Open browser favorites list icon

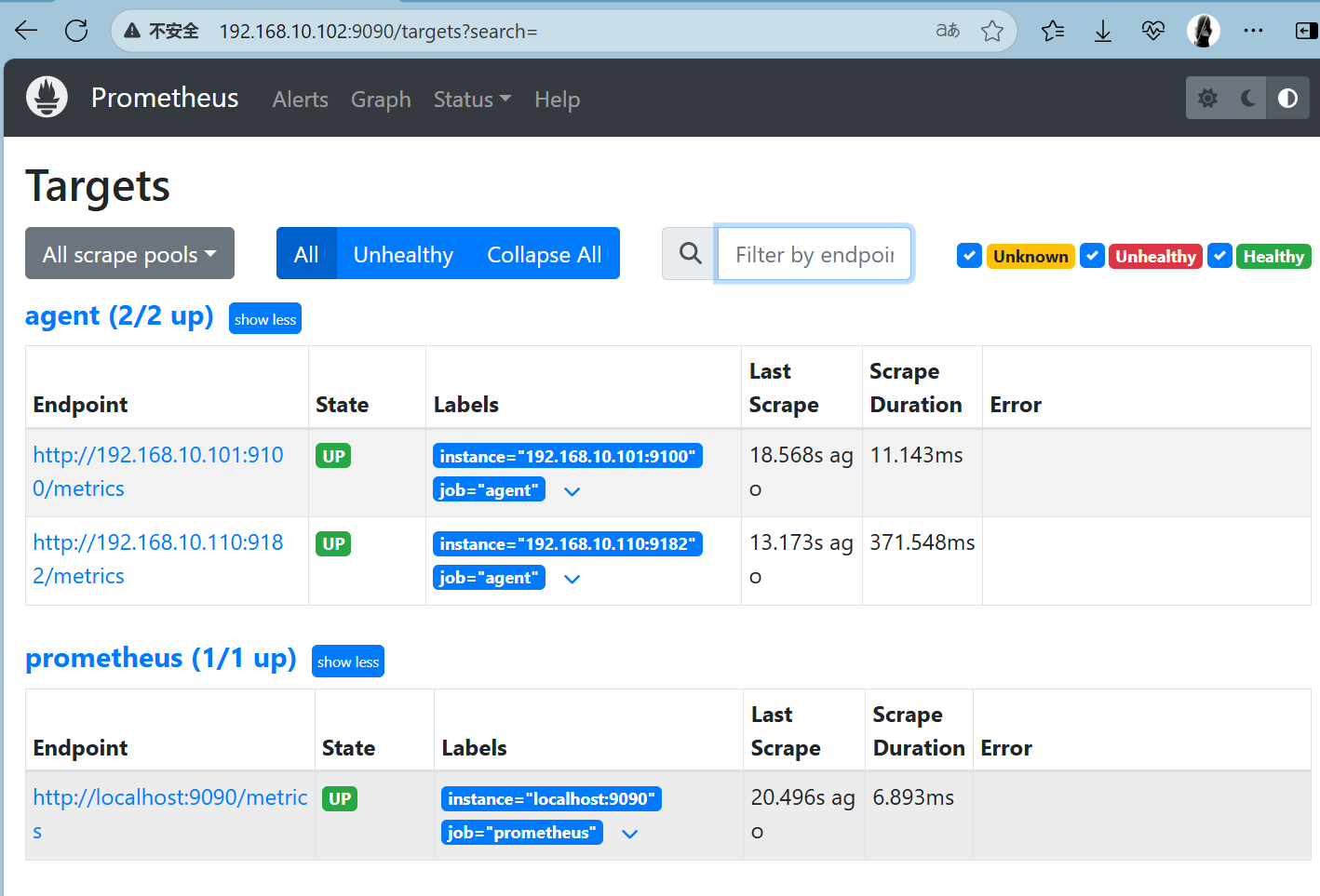1053,31
